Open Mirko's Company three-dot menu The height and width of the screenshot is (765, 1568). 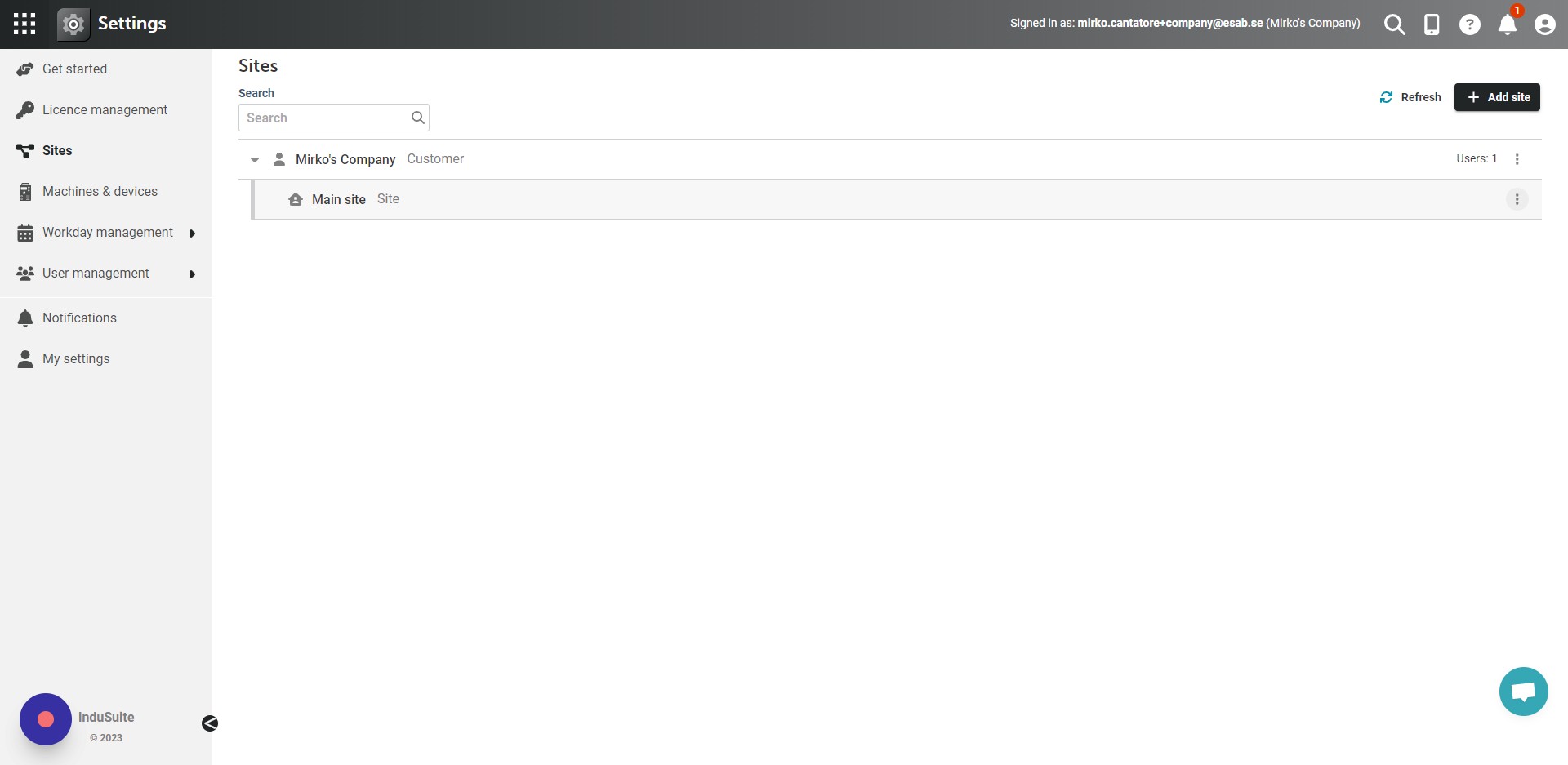pos(1517,159)
